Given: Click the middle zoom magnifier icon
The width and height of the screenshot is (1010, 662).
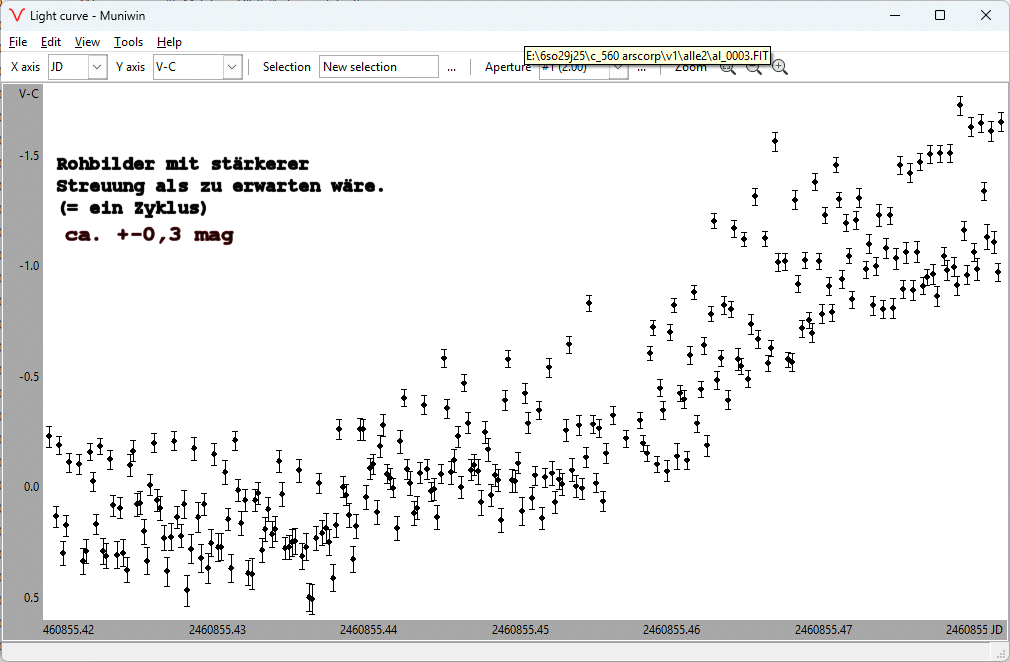Looking at the screenshot, I should point(754,69).
